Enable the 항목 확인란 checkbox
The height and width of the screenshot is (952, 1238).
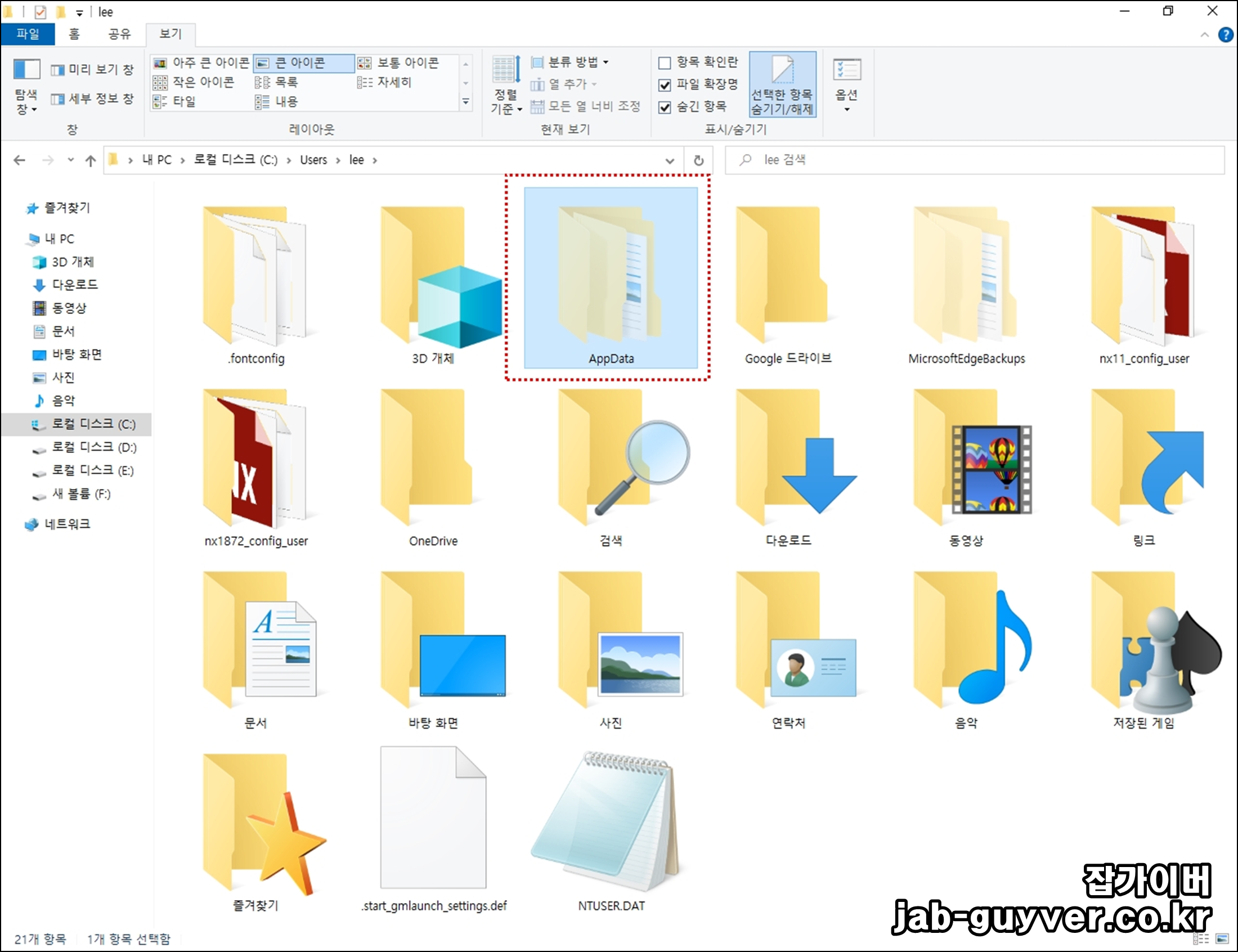(665, 63)
